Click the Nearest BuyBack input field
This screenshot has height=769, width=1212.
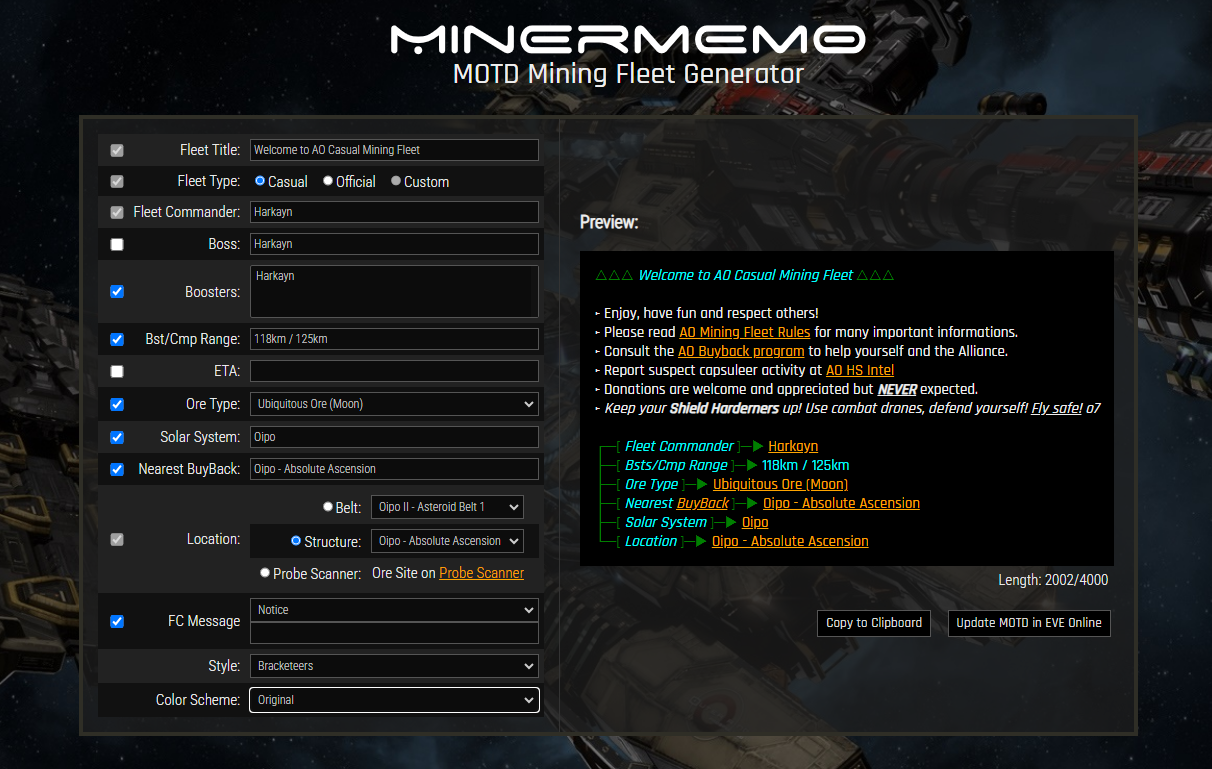point(394,469)
